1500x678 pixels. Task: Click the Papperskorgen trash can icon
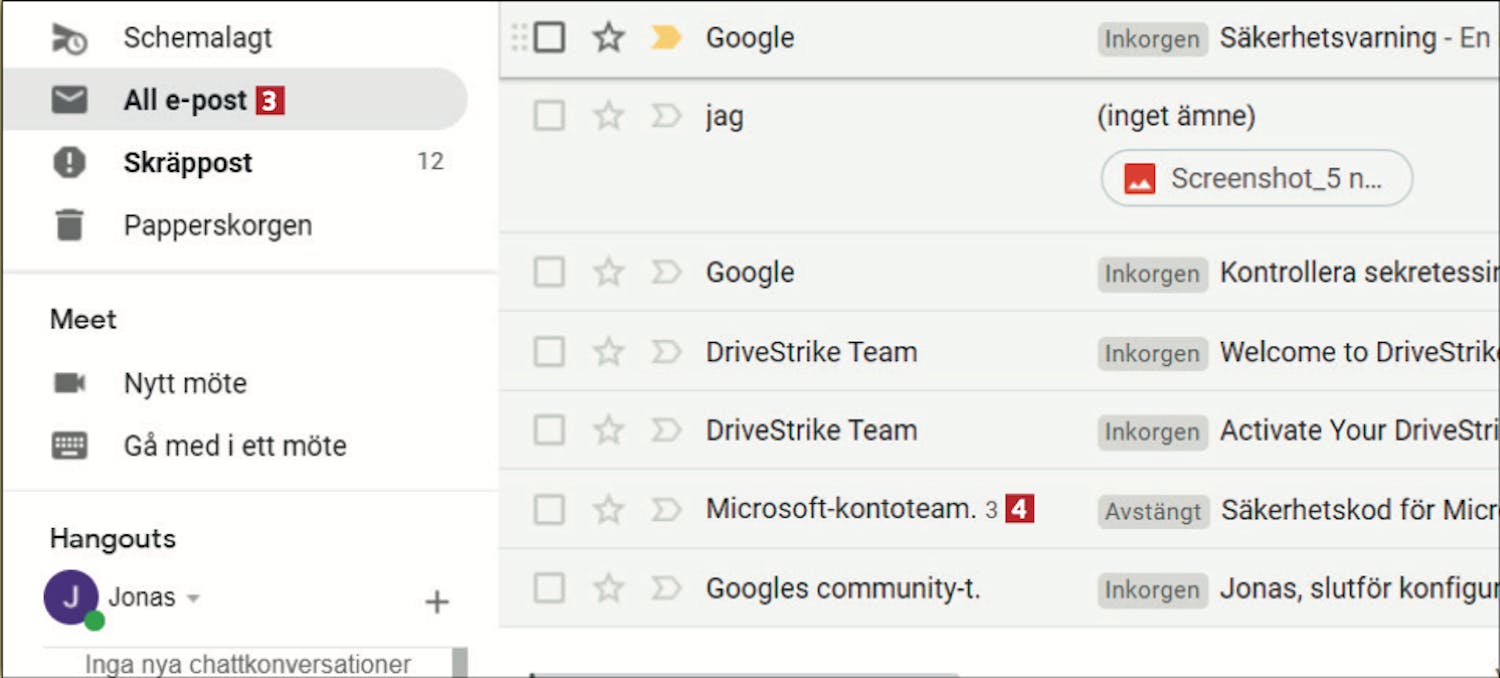(69, 225)
